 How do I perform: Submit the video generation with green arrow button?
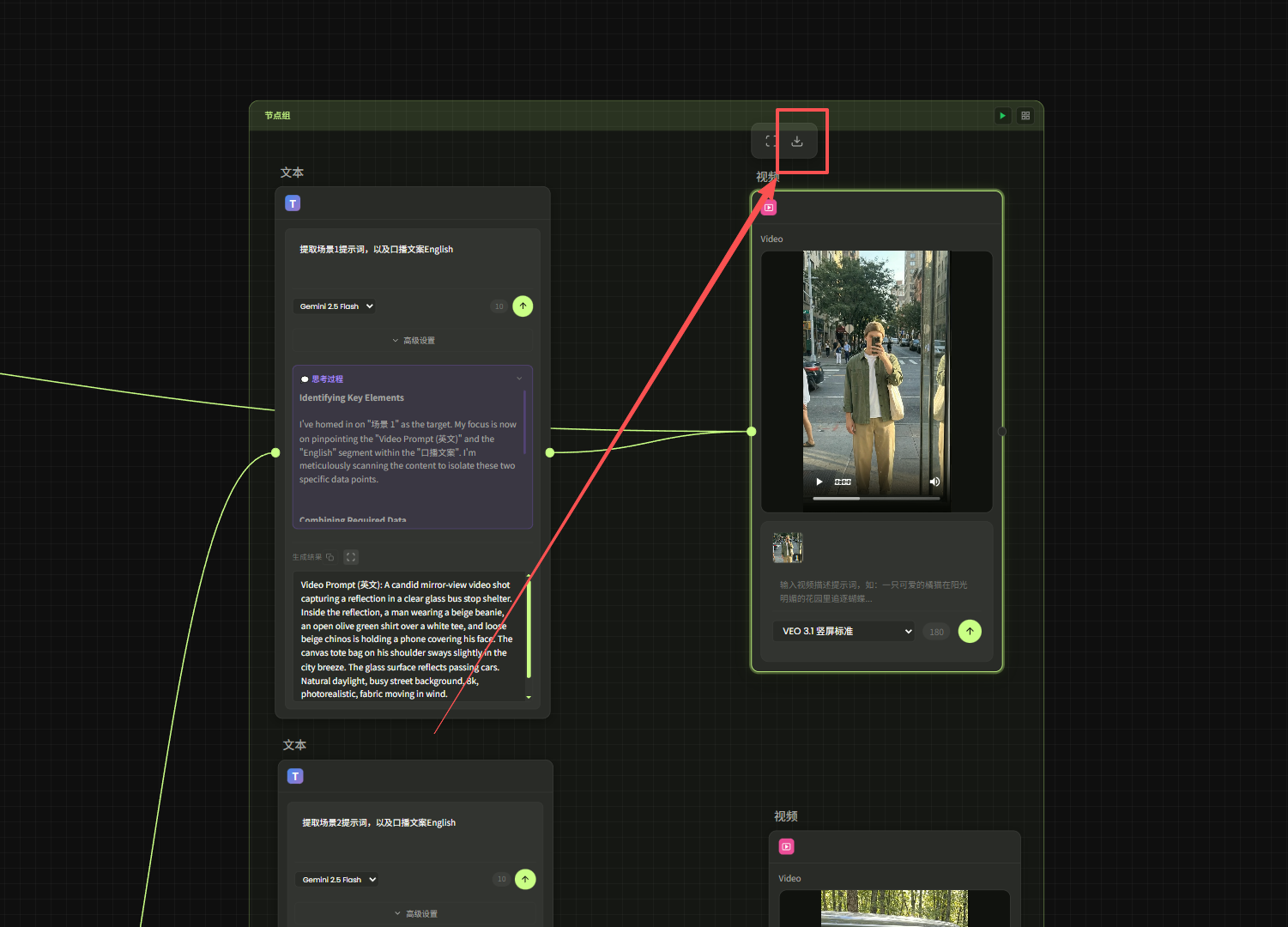pos(970,632)
